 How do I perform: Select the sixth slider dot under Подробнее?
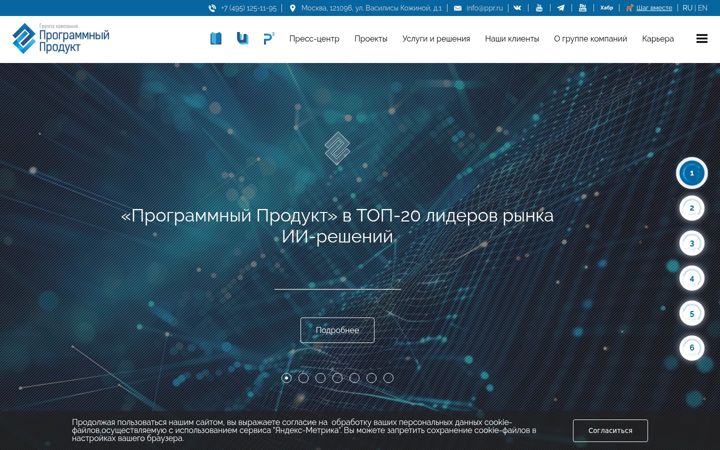[371, 378]
